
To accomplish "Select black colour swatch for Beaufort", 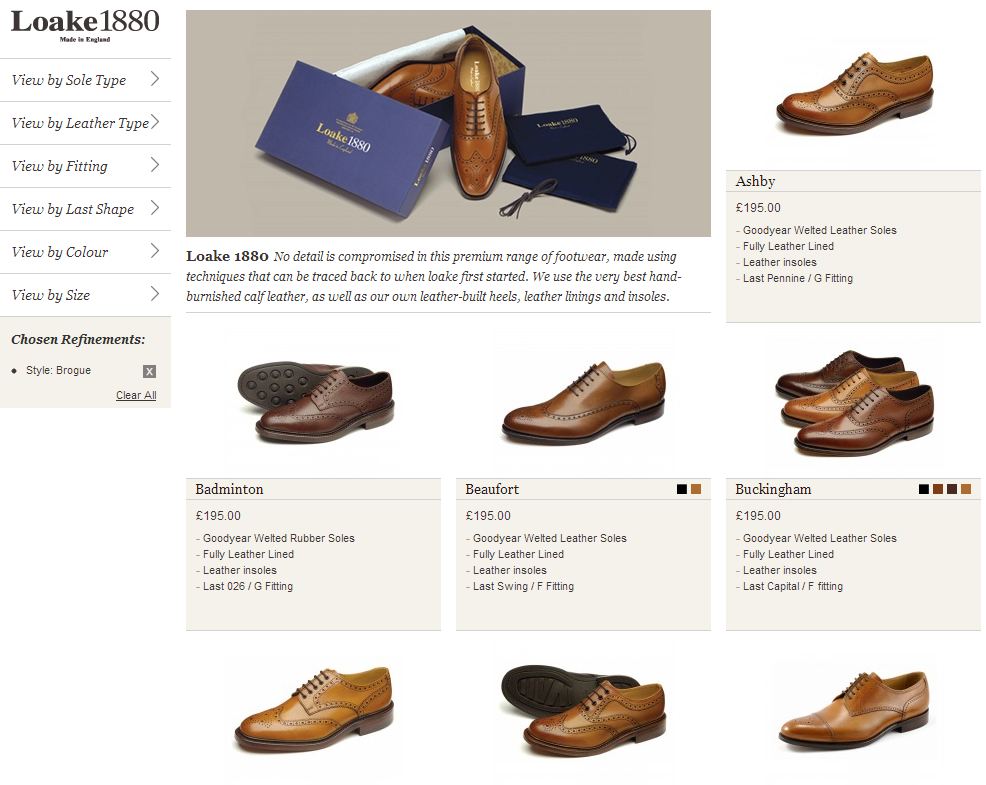I will [682, 489].
